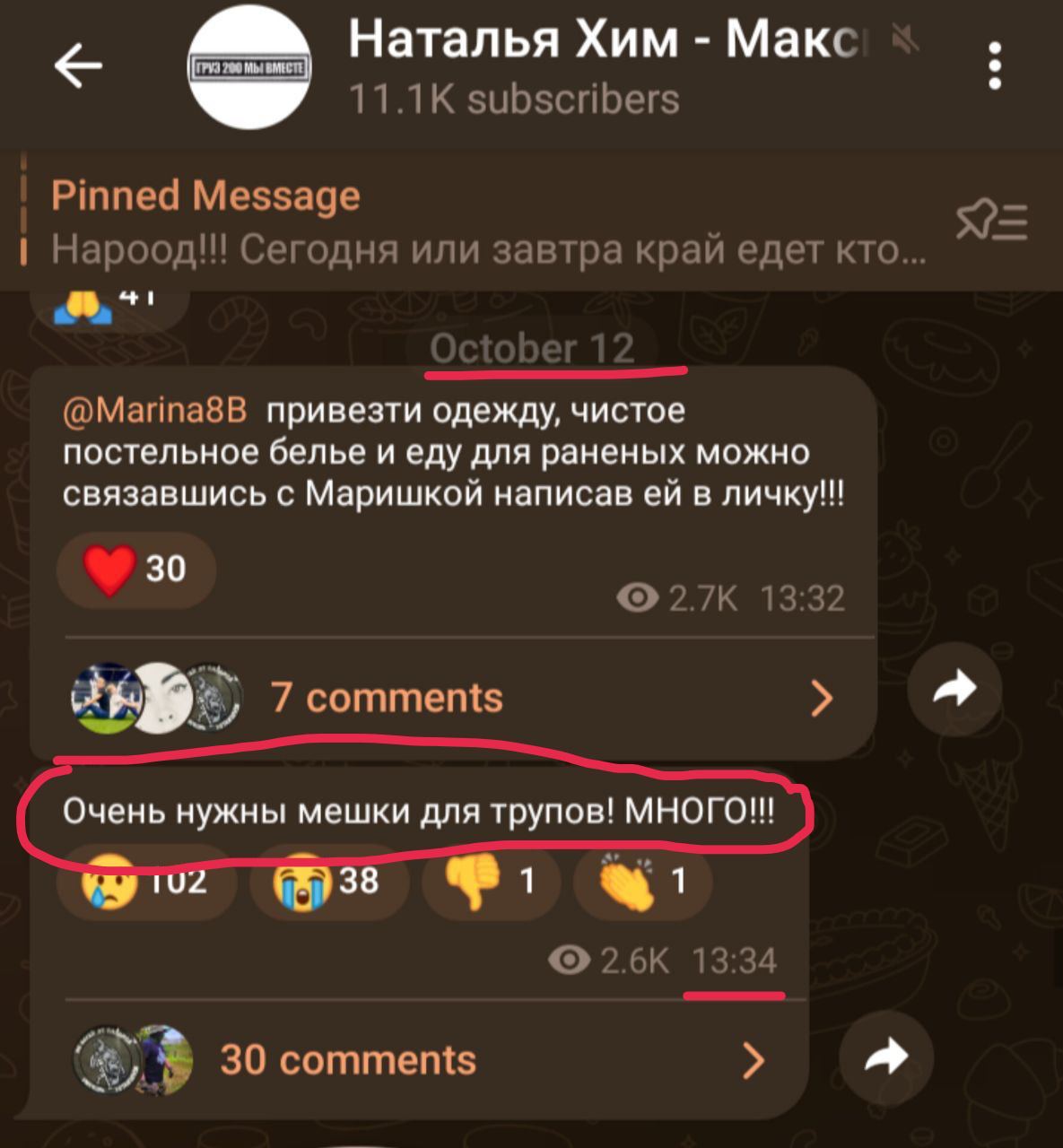The image size is (1063, 1148).
Task: Toggle the loudly crying reaction with 38
Action: [328, 881]
